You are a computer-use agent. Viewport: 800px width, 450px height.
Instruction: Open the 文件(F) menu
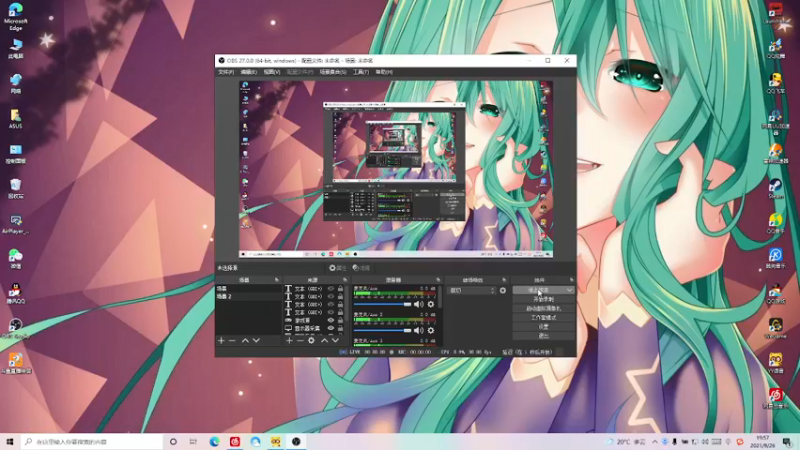pyautogui.click(x=226, y=72)
